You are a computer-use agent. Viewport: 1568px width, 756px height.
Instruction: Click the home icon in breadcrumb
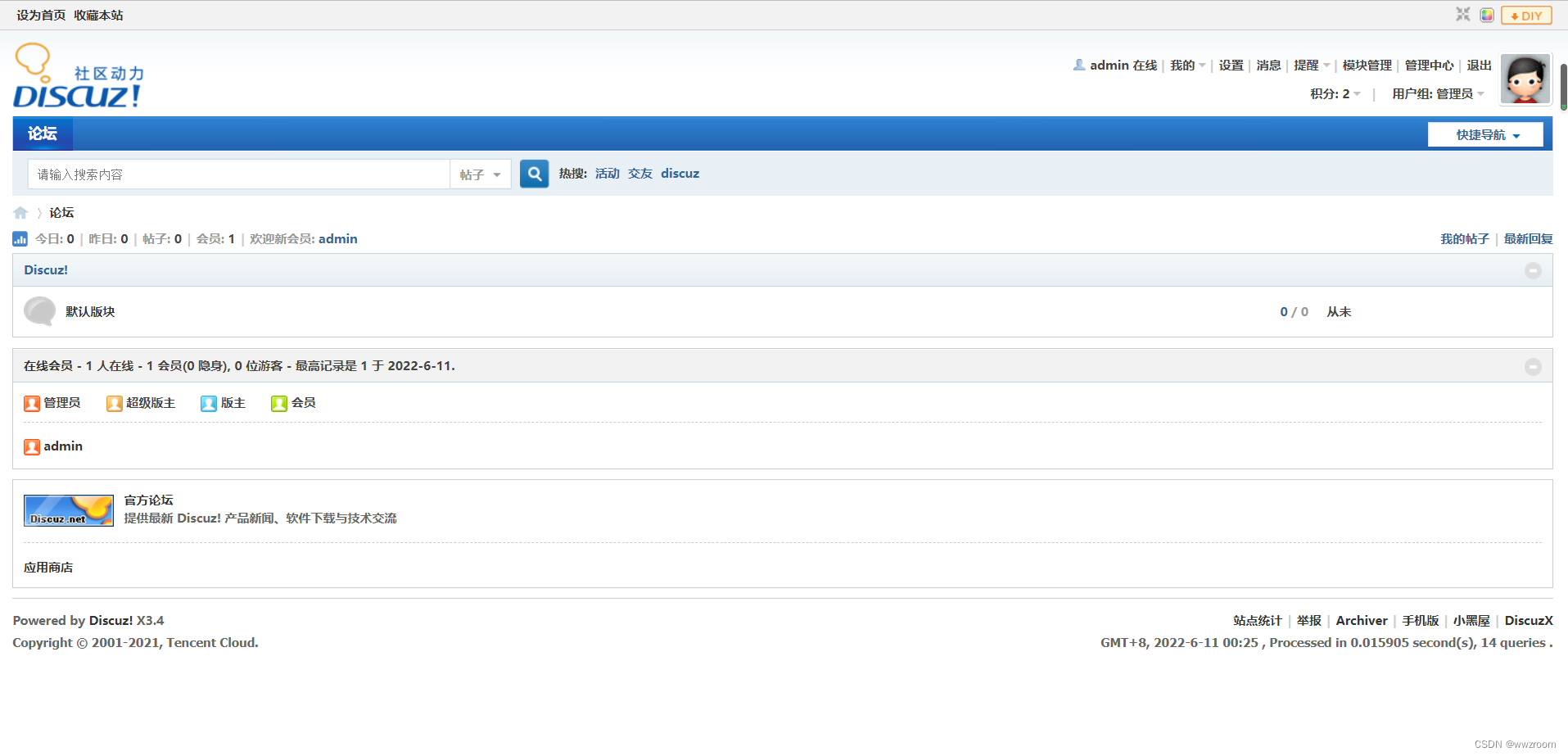(x=20, y=213)
